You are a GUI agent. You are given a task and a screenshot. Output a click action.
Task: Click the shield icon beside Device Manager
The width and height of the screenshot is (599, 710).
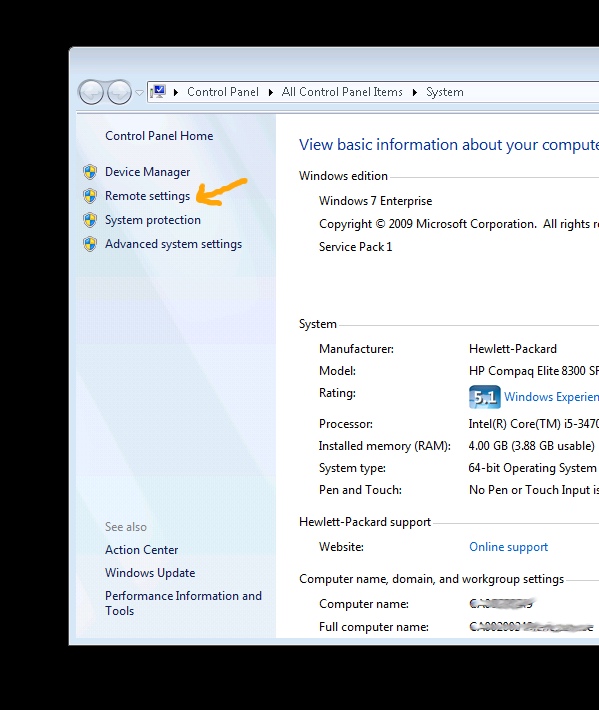pyautogui.click(x=90, y=172)
